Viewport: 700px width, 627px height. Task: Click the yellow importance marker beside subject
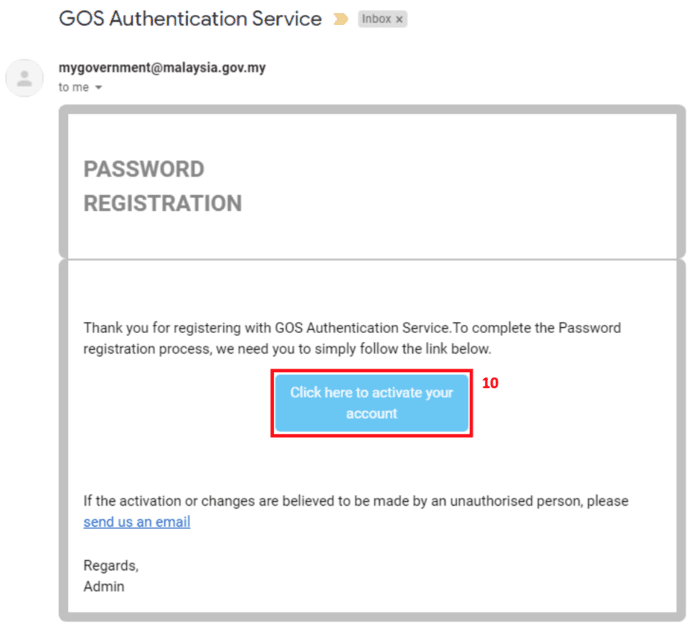pos(340,19)
